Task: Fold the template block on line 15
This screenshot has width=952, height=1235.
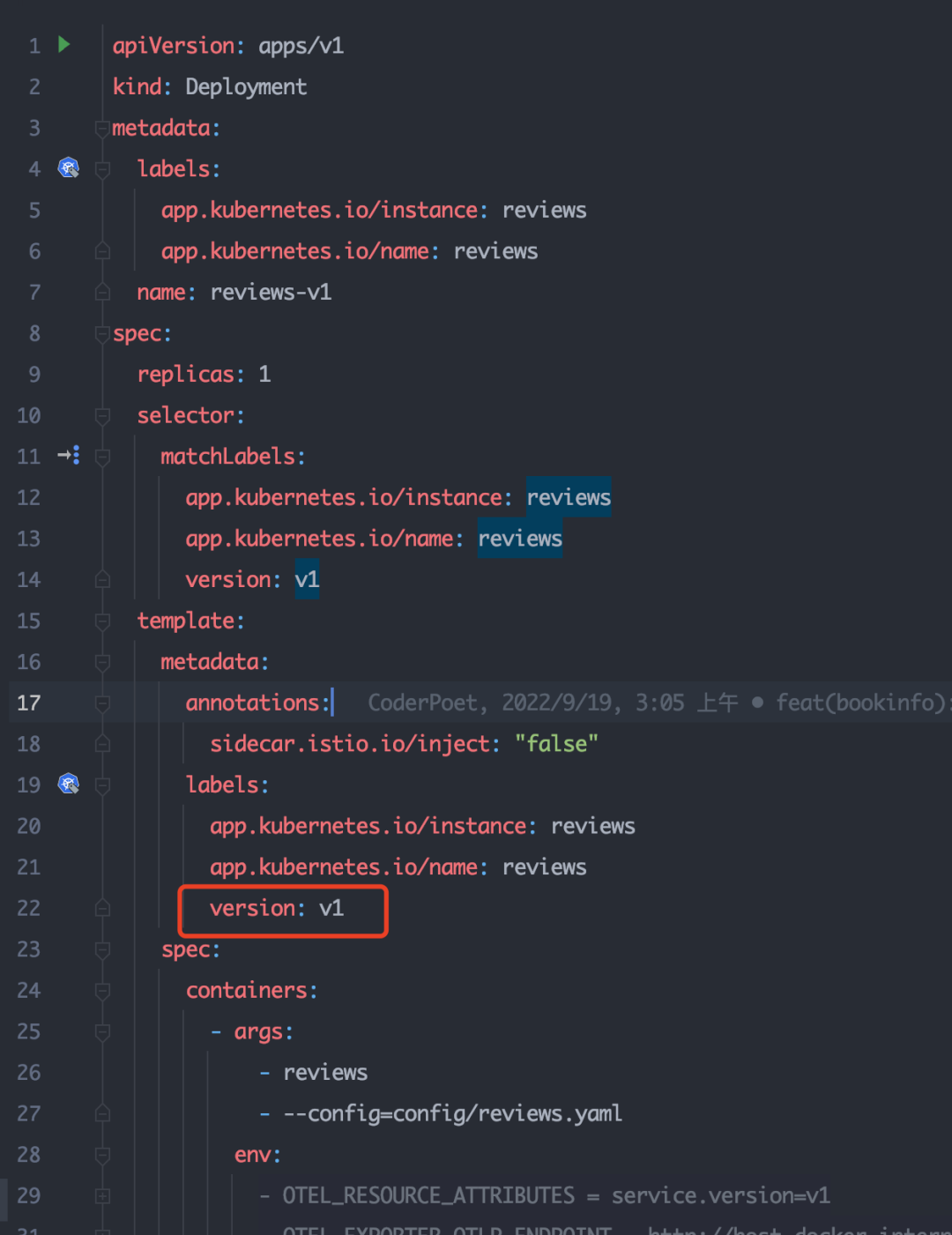Action: point(102,621)
